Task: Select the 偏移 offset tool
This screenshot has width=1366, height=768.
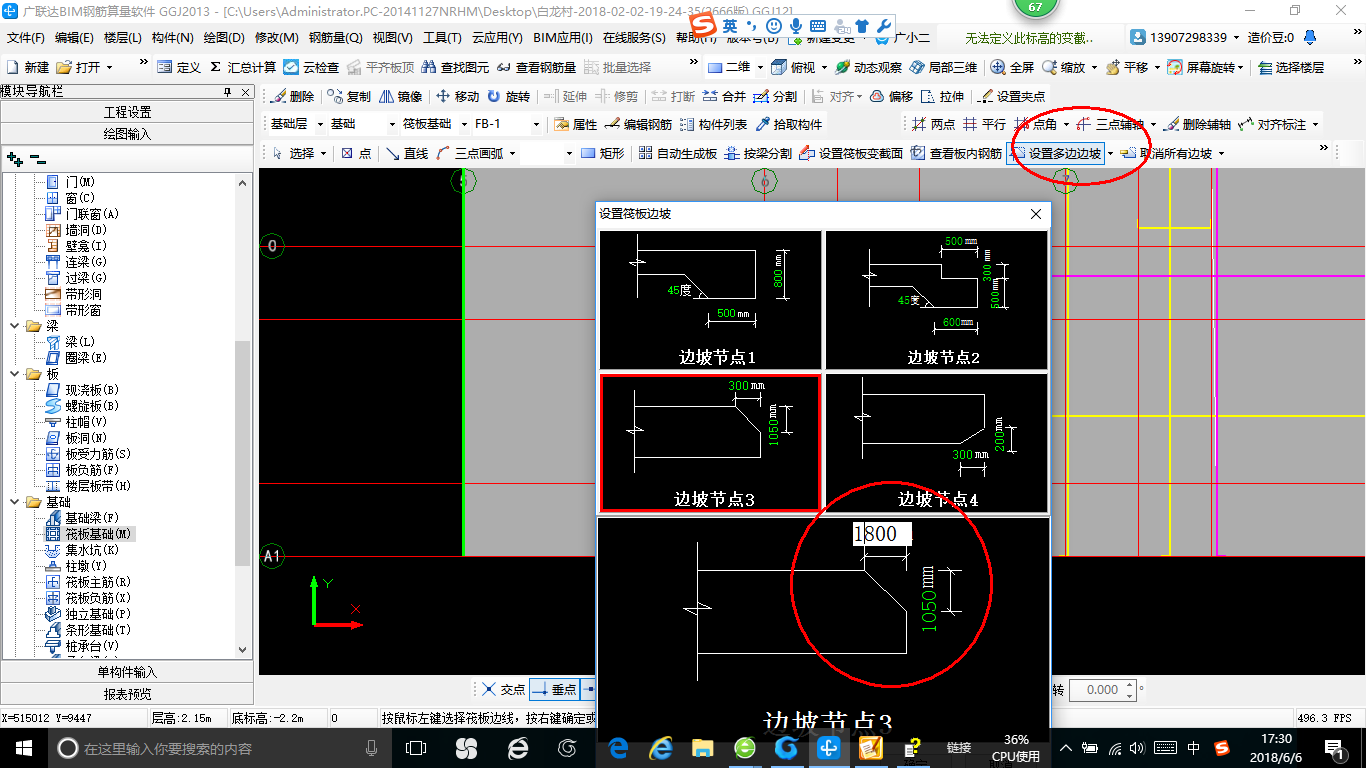Action: click(891, 96)
